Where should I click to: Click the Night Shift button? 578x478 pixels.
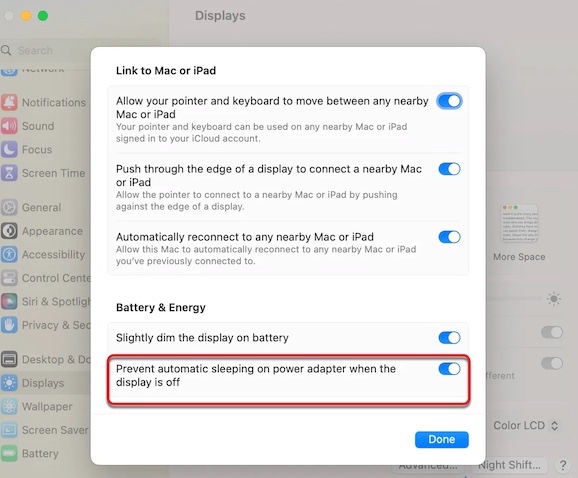509,465
